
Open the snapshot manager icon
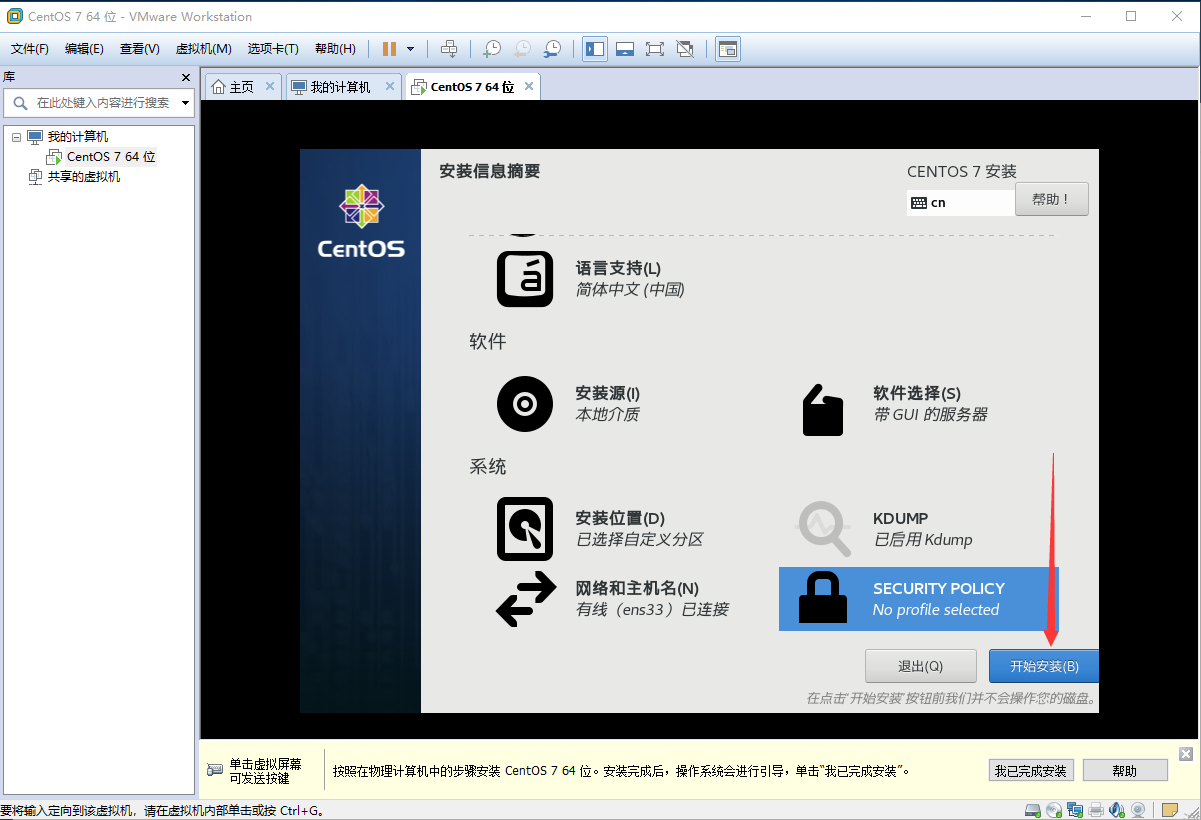[x=552, y=49]
